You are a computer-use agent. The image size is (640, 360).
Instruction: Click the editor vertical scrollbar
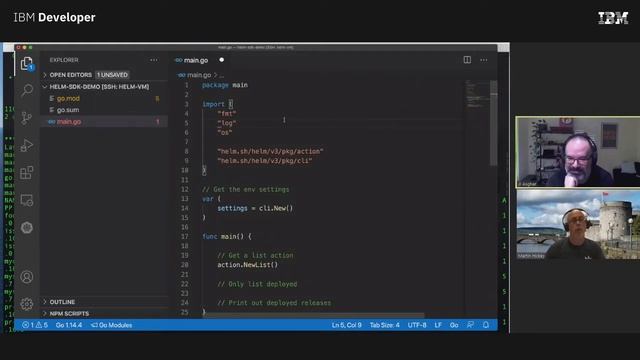(493, 122)
